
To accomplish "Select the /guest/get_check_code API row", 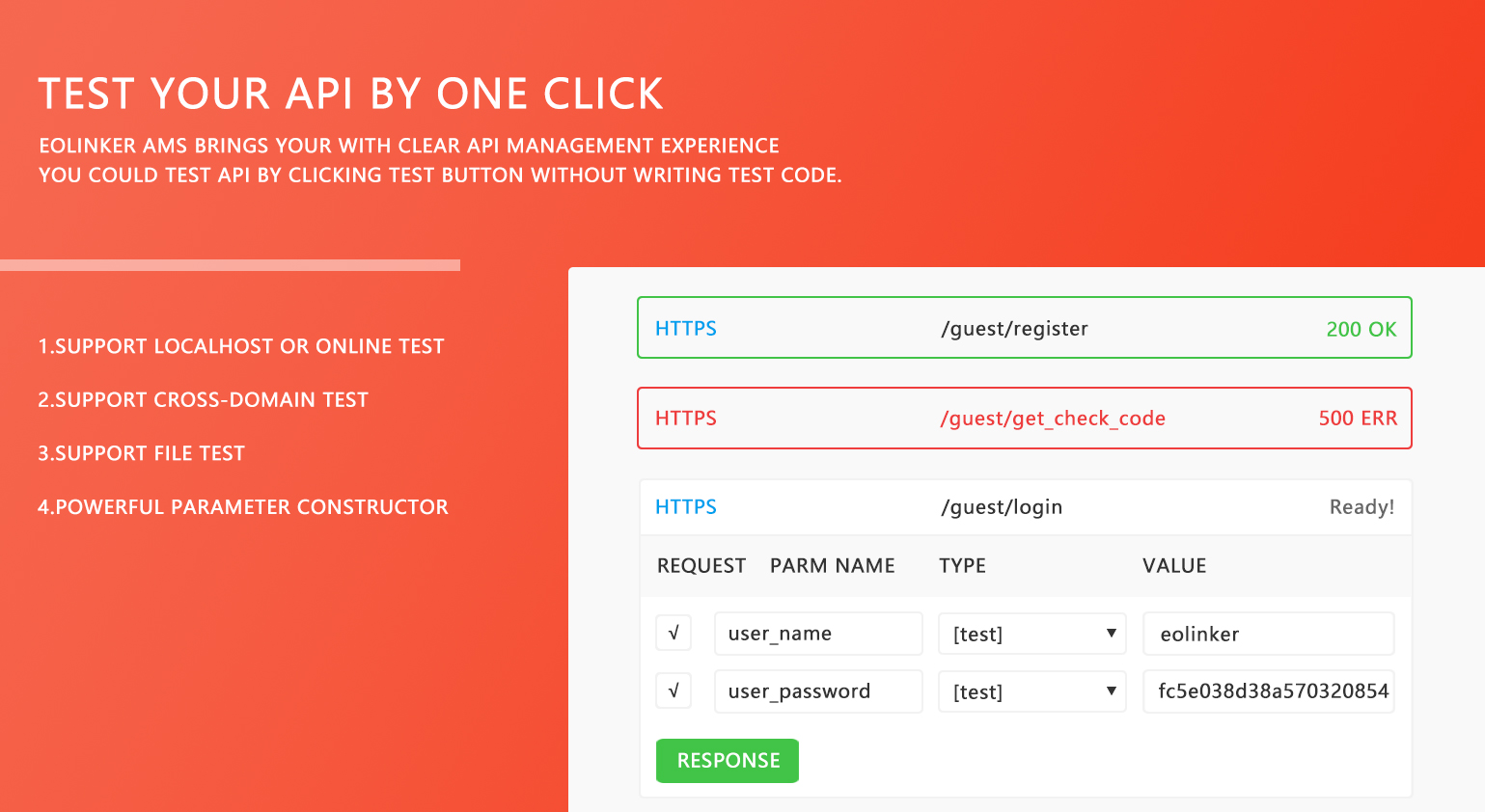I will pos(1024,419).
